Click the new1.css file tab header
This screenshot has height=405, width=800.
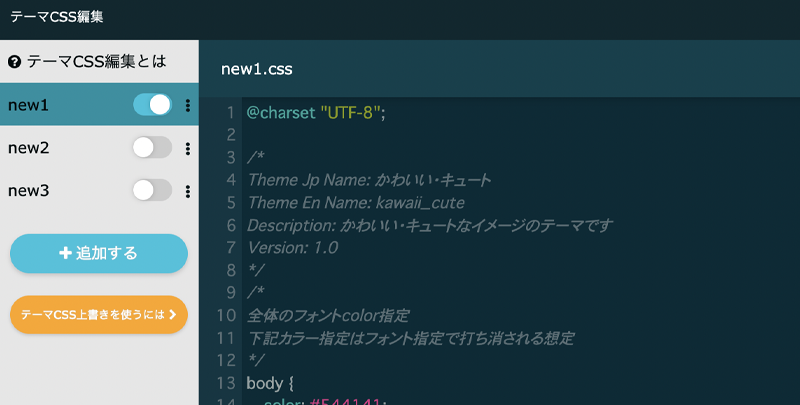click(257, 68)
